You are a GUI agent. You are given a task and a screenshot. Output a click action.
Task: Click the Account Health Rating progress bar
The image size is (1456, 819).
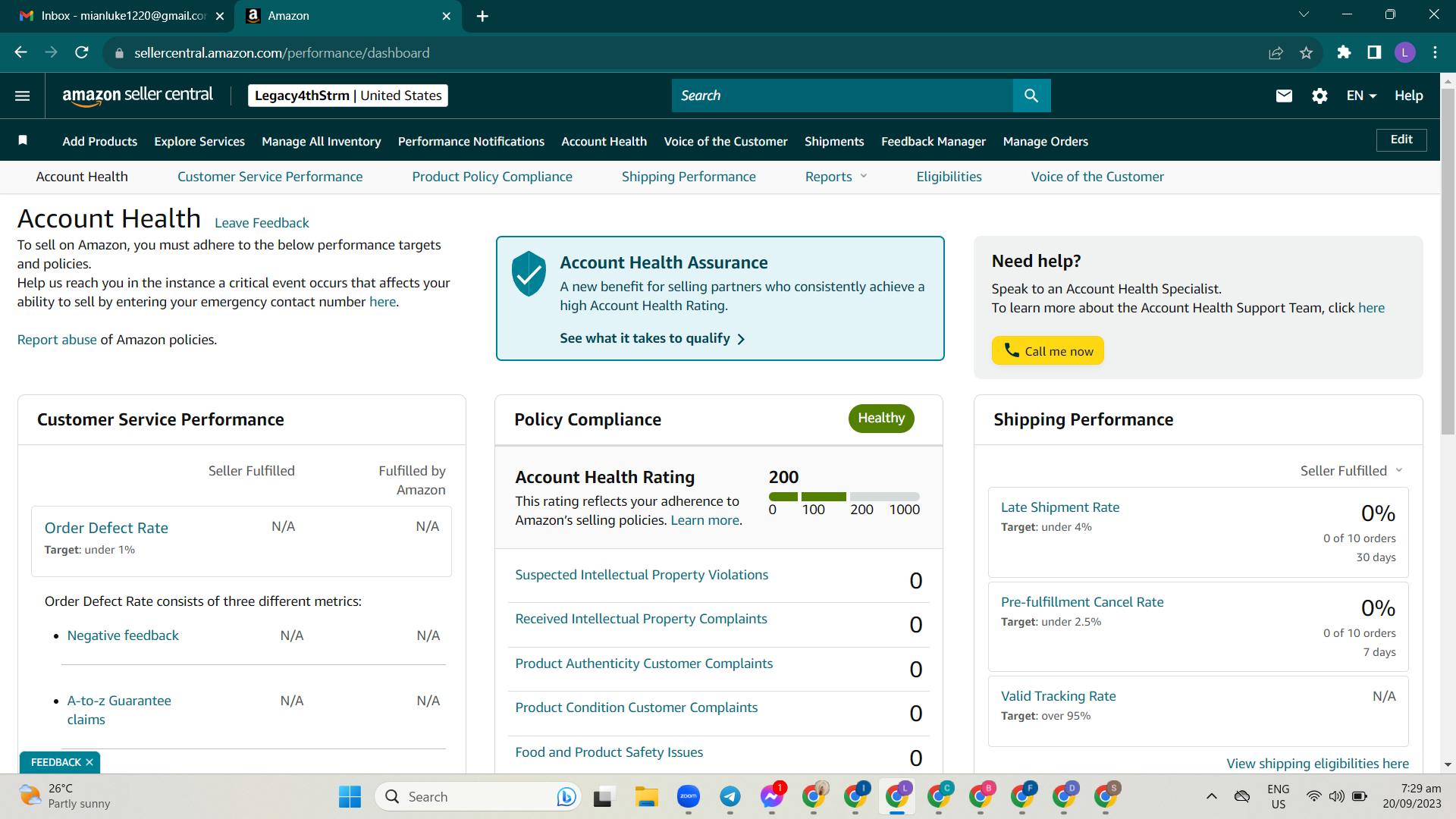844,497
